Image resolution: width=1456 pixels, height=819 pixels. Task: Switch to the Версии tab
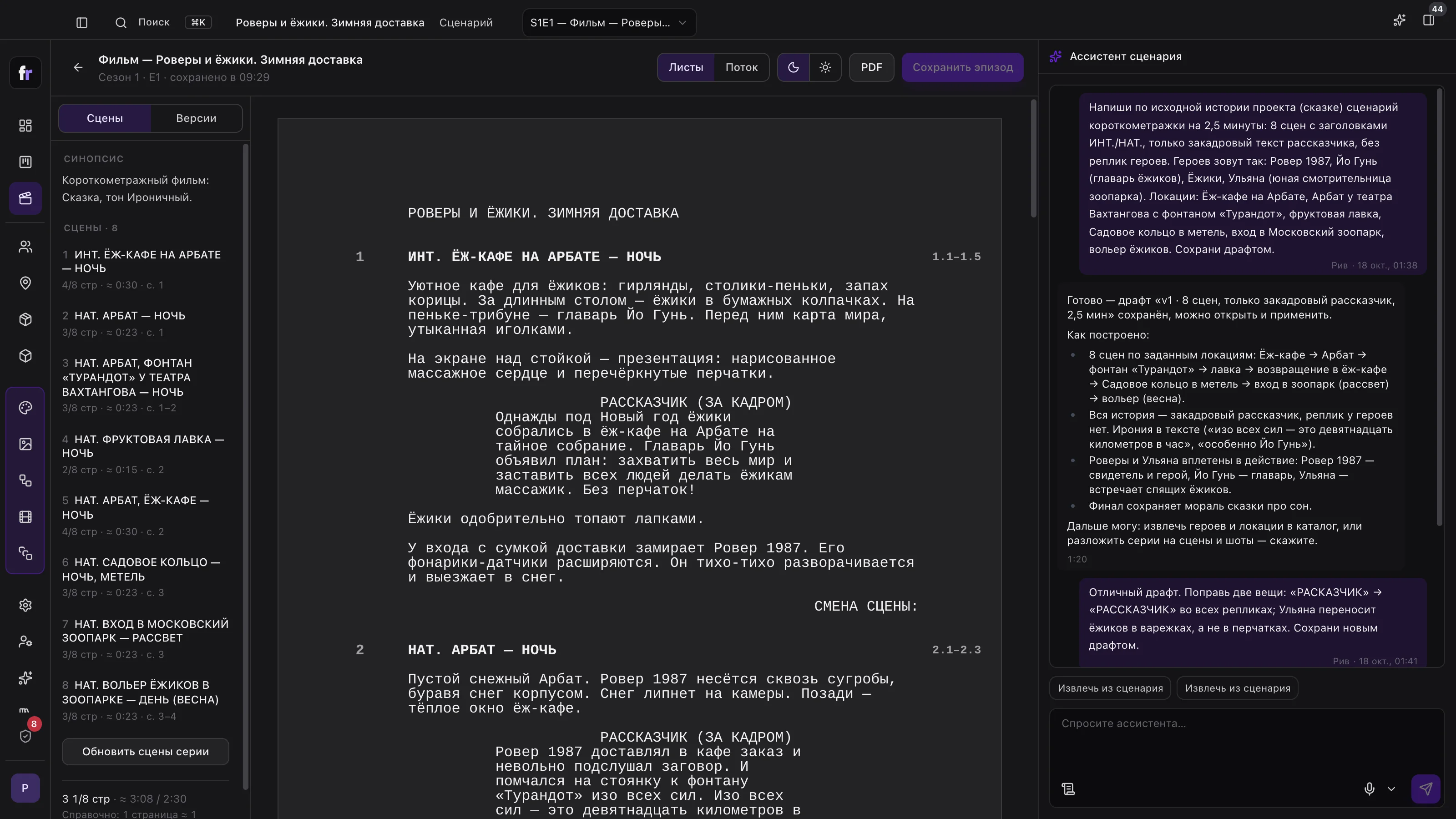tap(196, 118)
